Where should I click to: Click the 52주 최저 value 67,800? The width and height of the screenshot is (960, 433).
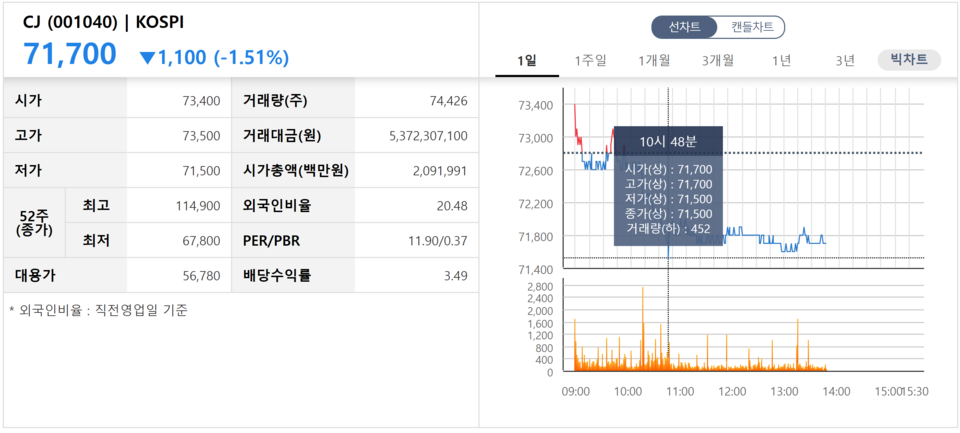(x=201, y=241)
